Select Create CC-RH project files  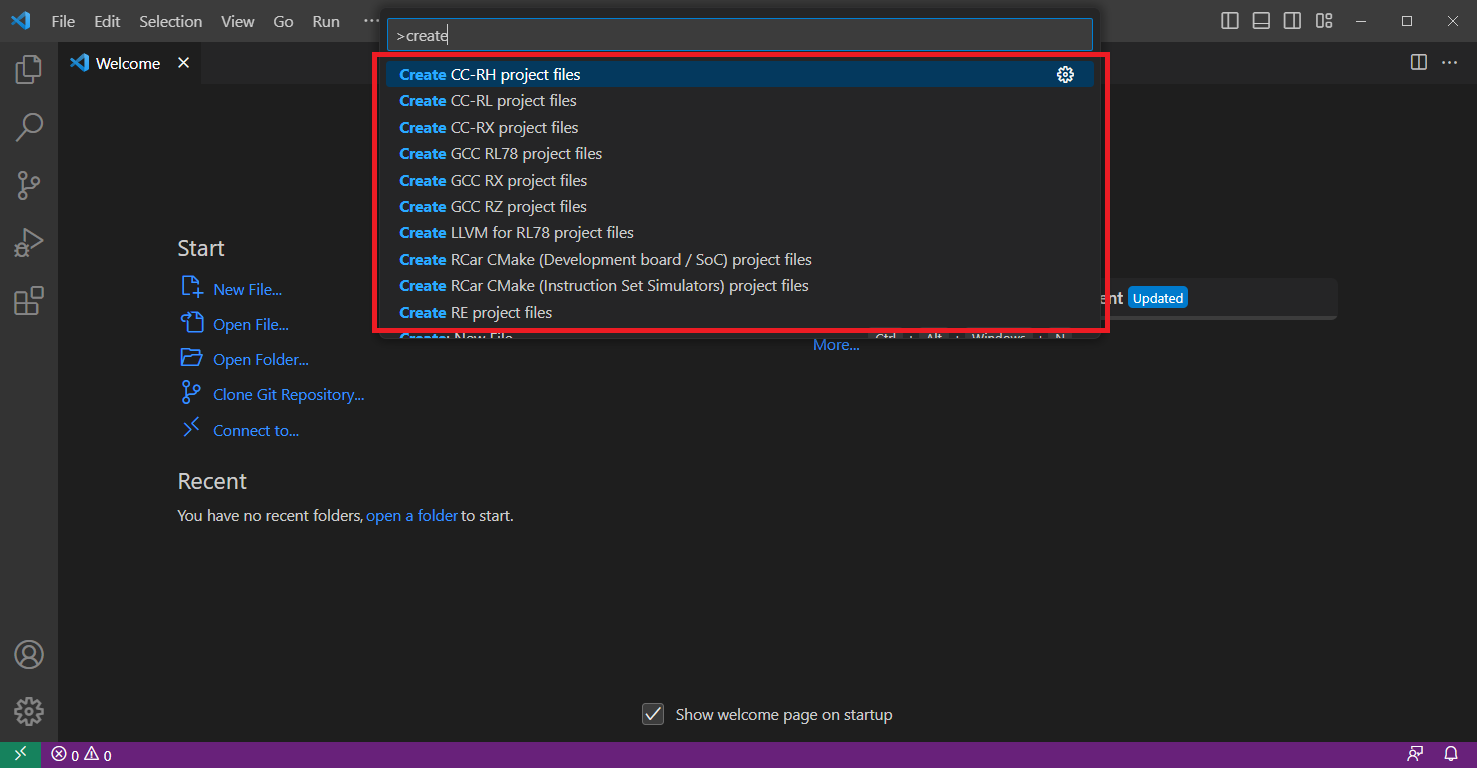(x=739, y=74)
